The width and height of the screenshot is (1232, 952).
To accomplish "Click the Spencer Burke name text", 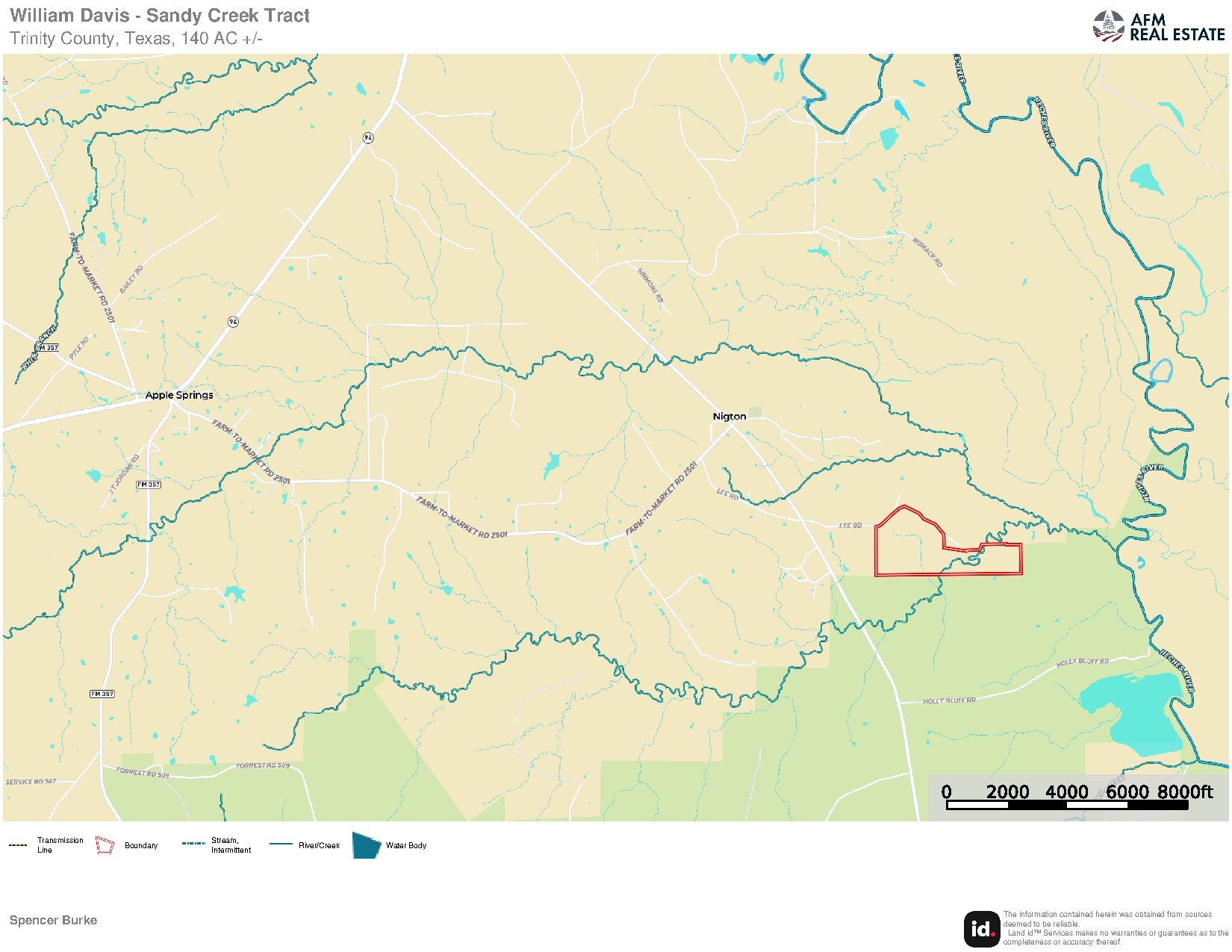I will (x=53, y=920).
